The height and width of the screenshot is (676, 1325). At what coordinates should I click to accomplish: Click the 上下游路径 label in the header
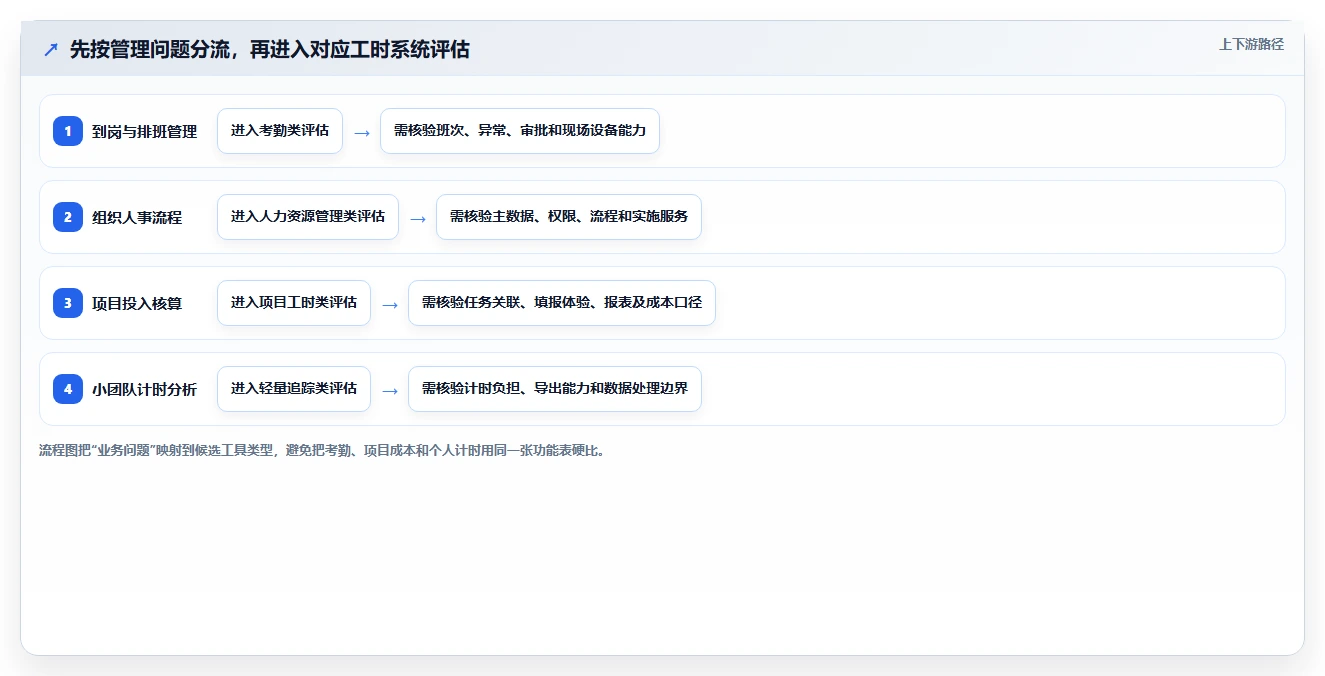point(1251,44)
